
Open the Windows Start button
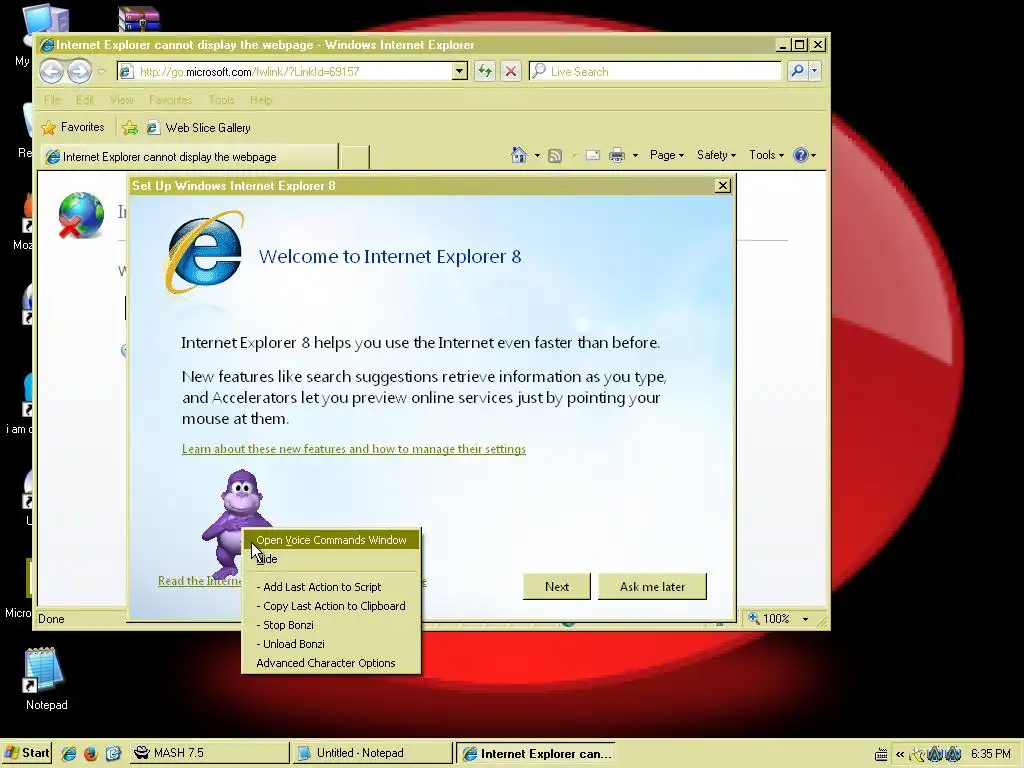pos(26,753)
